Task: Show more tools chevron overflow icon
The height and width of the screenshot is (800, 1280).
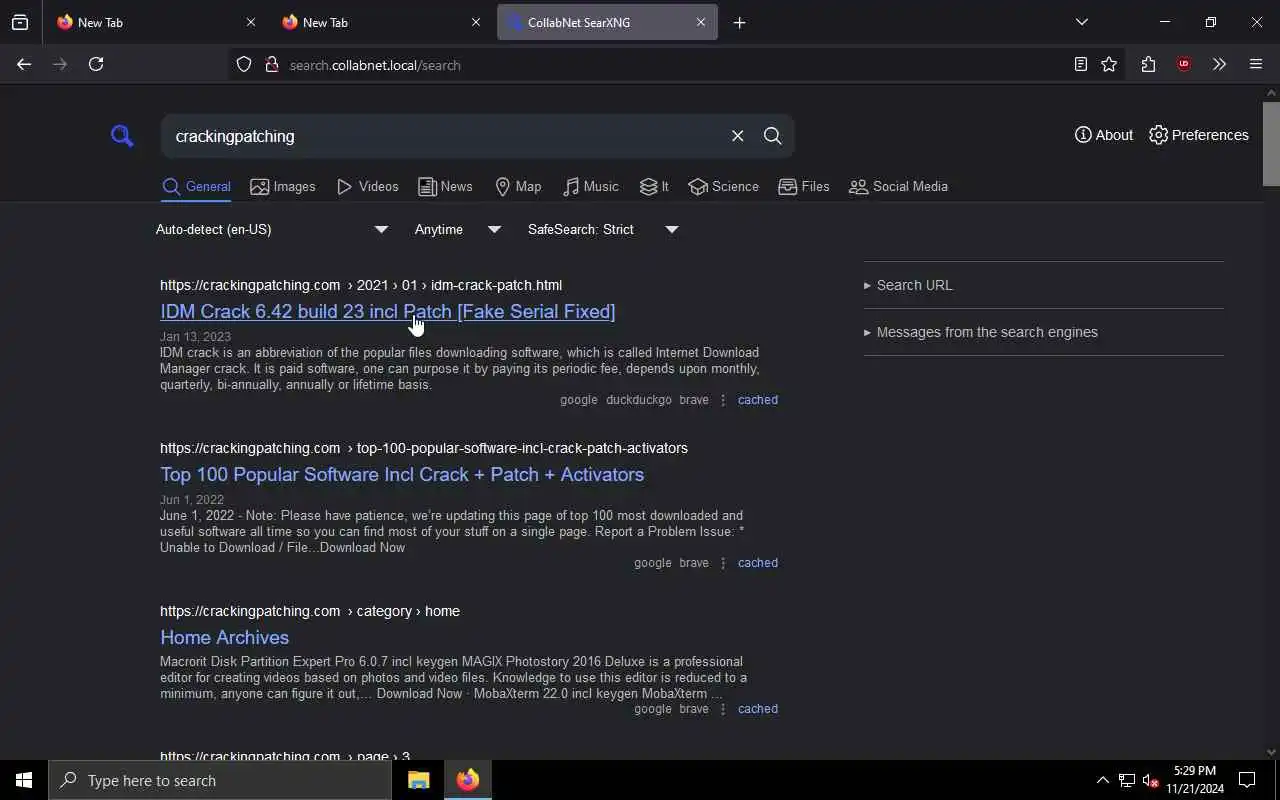Action: pyautogui.click(x=1219, y=65)
